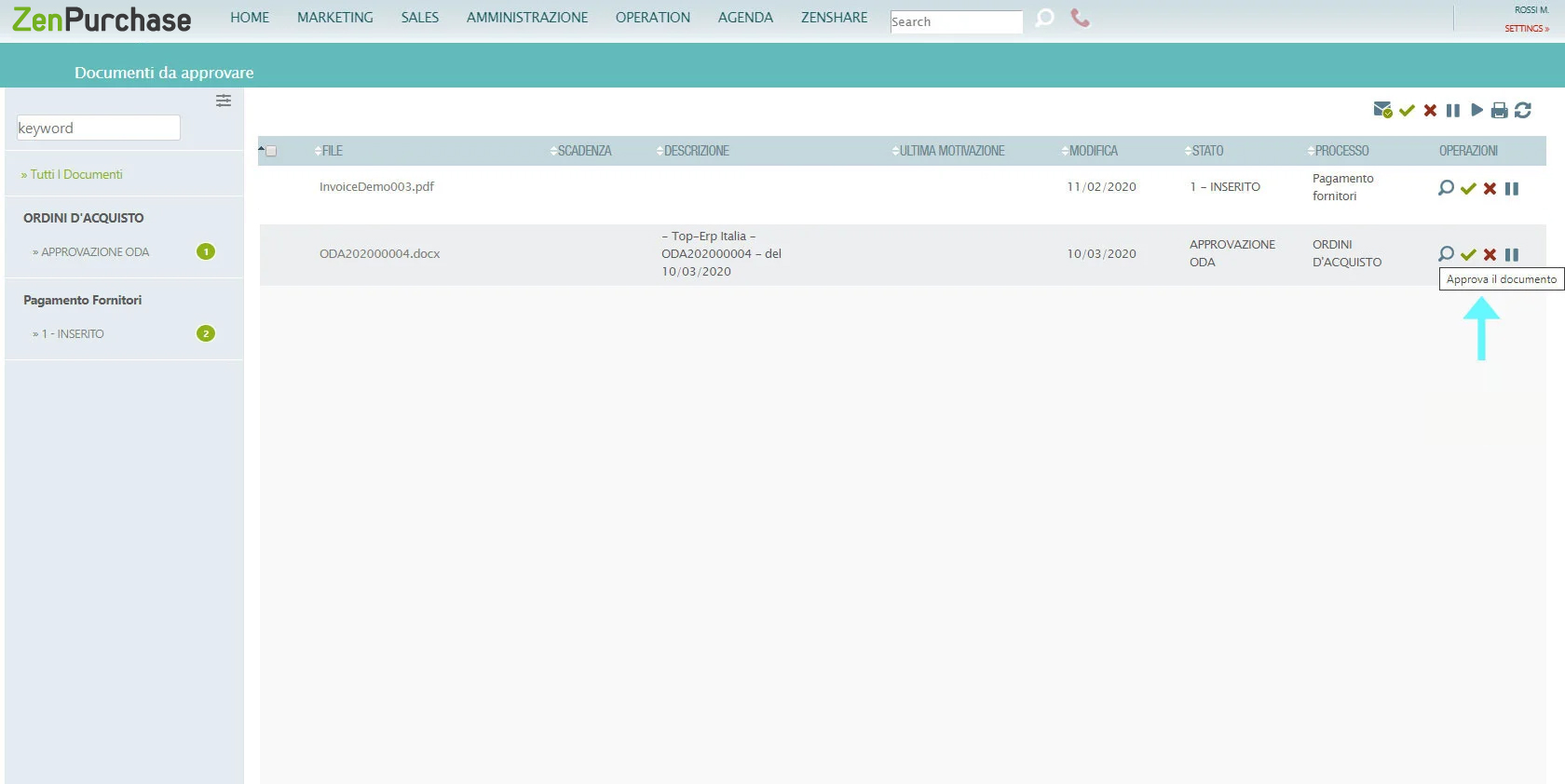Open the ZENSHARE menu
Image resolution: width=1565 pixels, height=784 pixels.
[834, 18]
